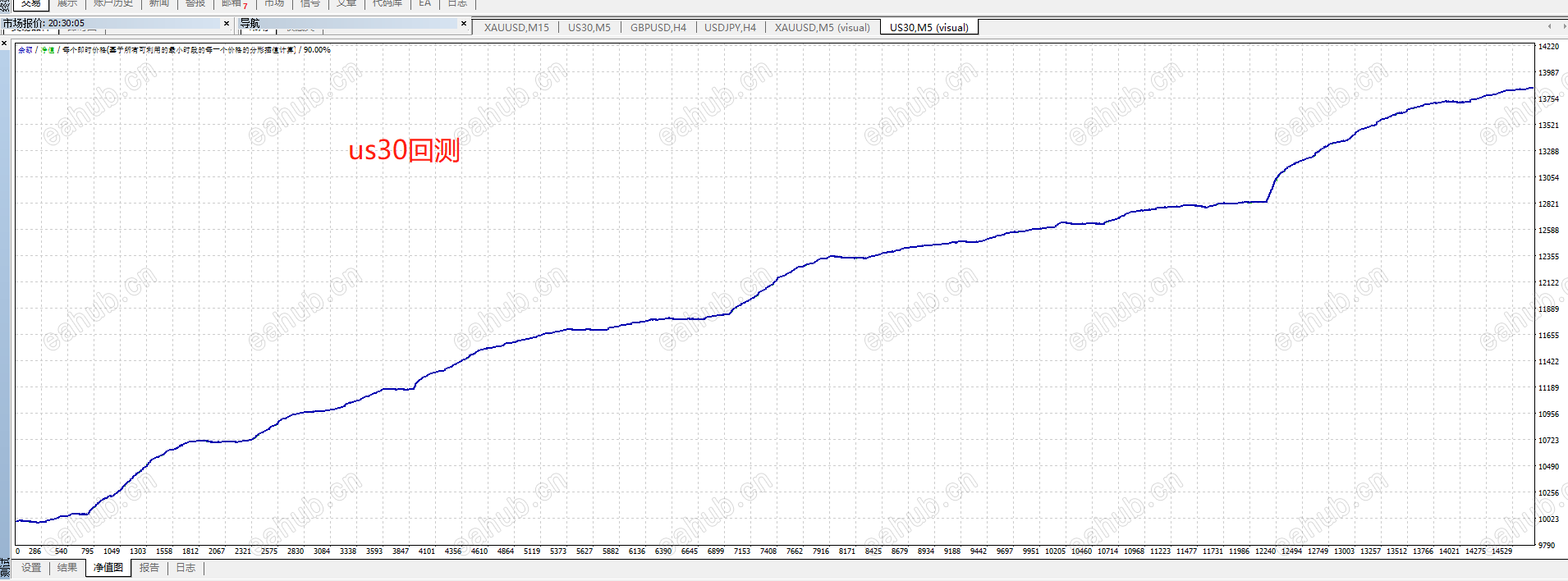Select the 净值图 tab in the tester
This screenshot has width=1568, height=581.
point(108,568)
